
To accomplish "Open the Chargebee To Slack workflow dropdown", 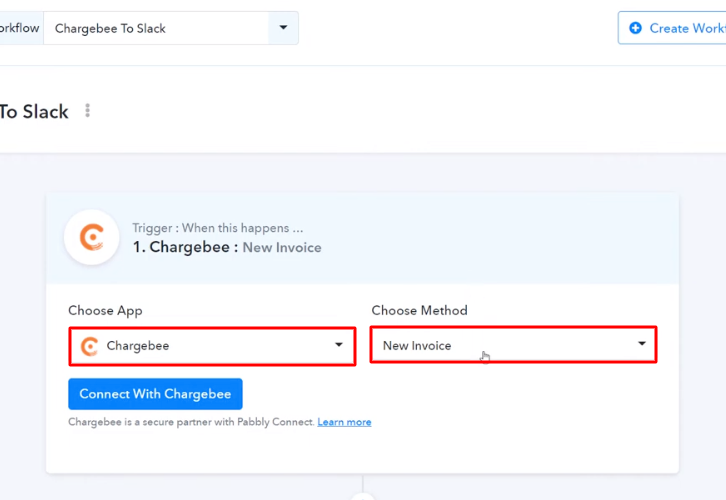I will 170,28.
